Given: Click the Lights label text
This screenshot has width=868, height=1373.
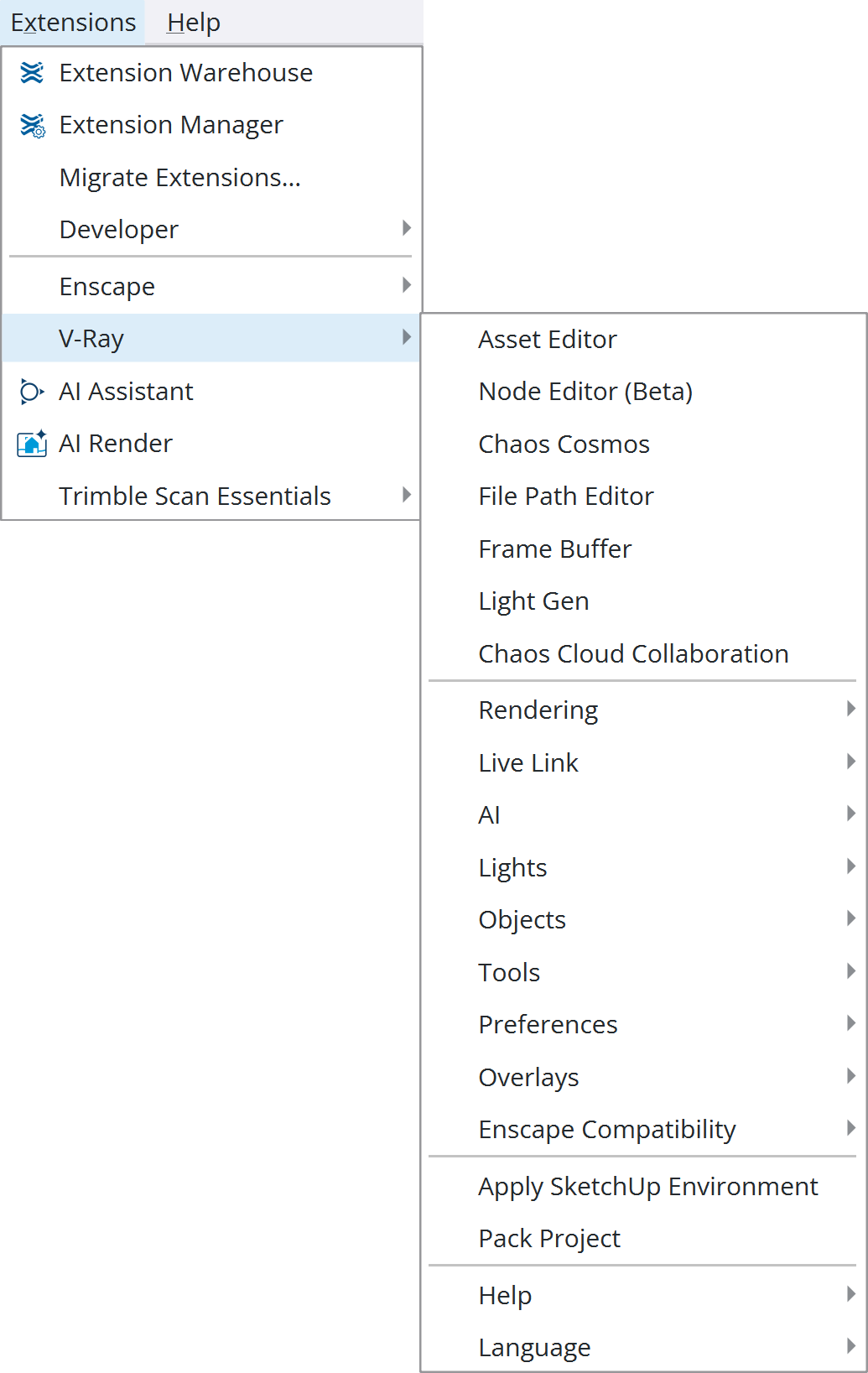Looking at the screenshot, I should click(x=512, y=868).
